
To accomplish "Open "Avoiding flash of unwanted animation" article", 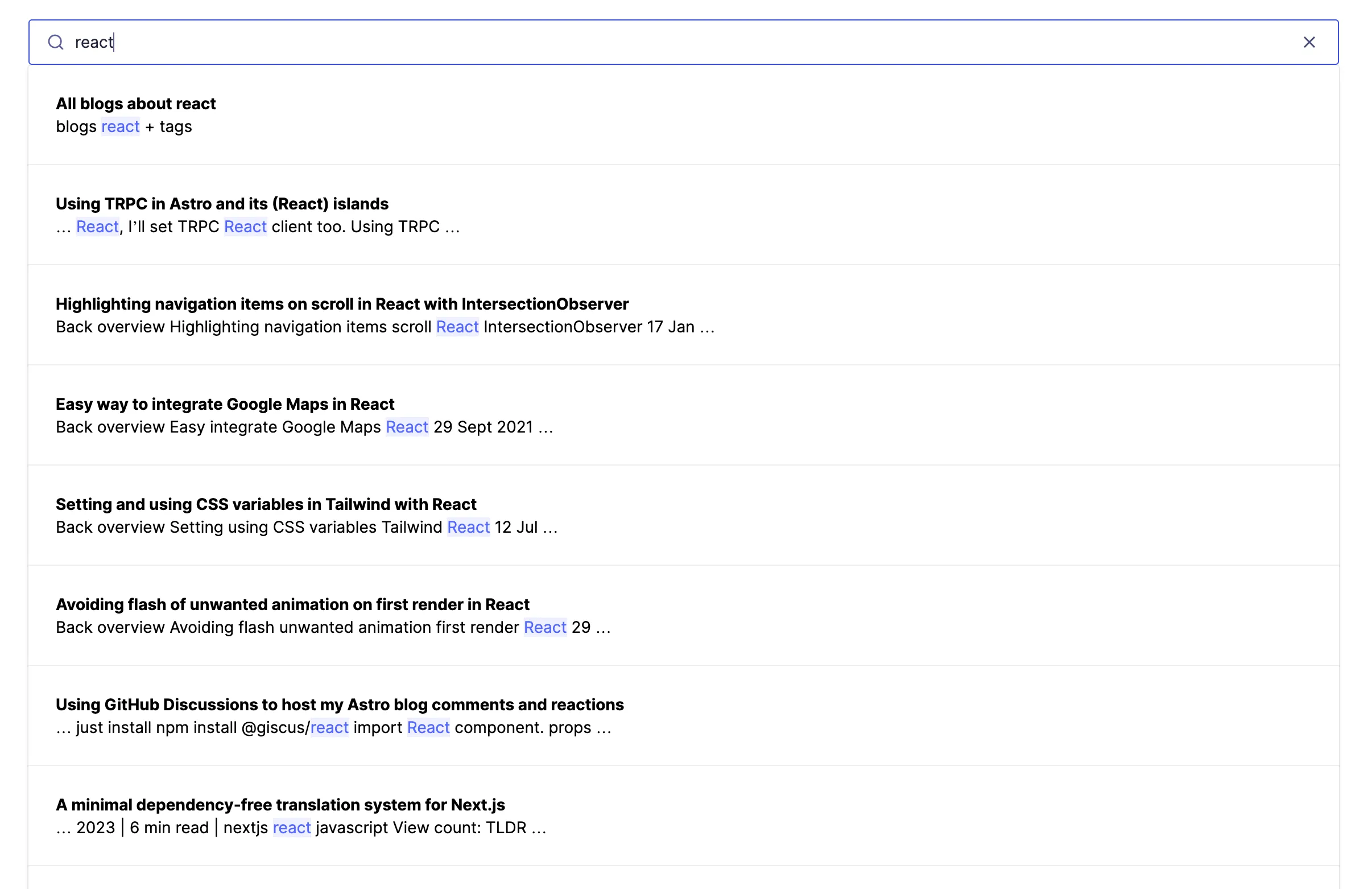I will point(292,604).
